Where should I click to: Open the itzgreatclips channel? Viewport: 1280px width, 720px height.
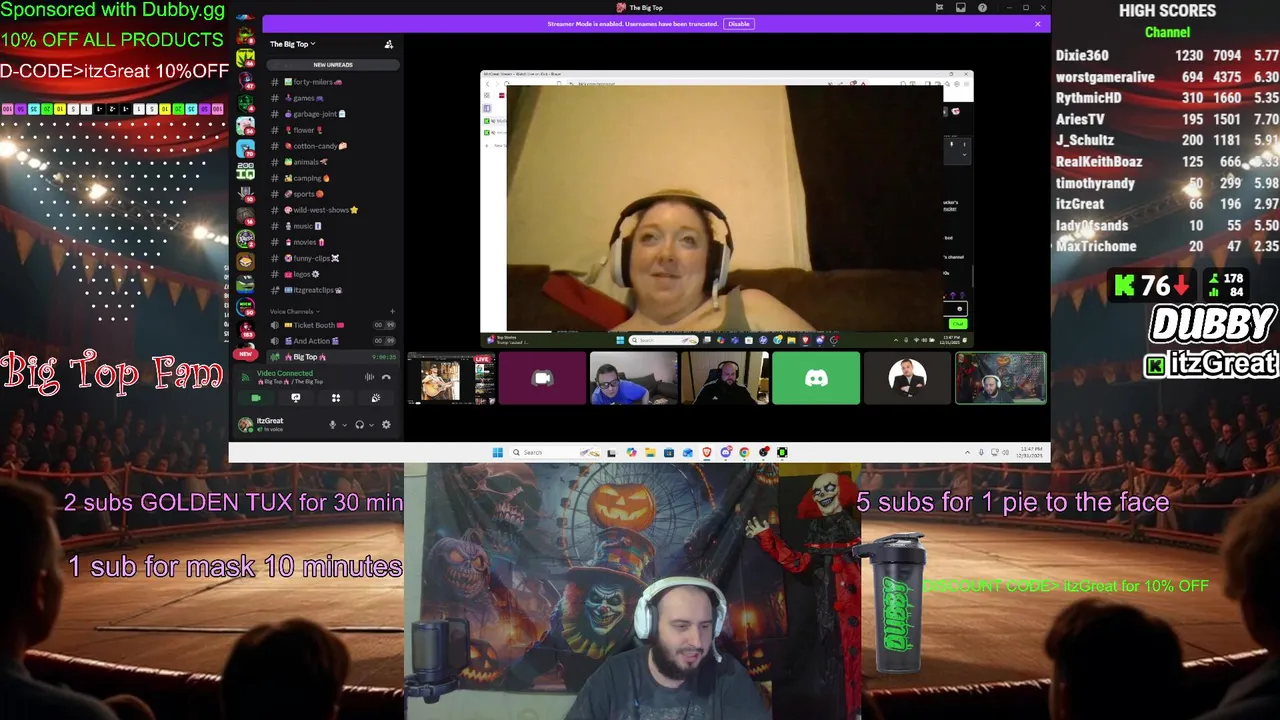pyautogui.click(x=333, y=290)
